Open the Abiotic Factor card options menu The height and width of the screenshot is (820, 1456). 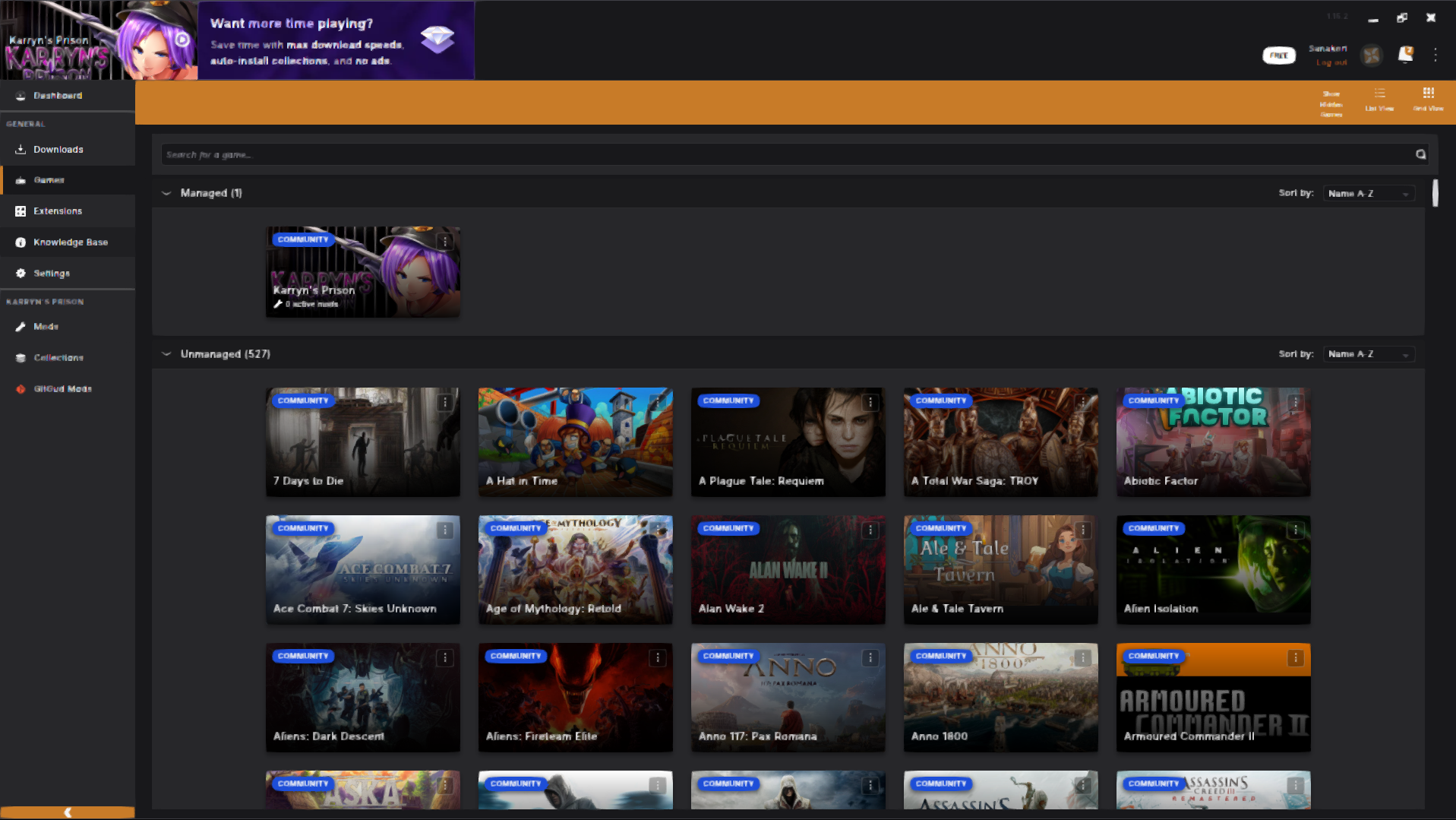point(1296,403)
